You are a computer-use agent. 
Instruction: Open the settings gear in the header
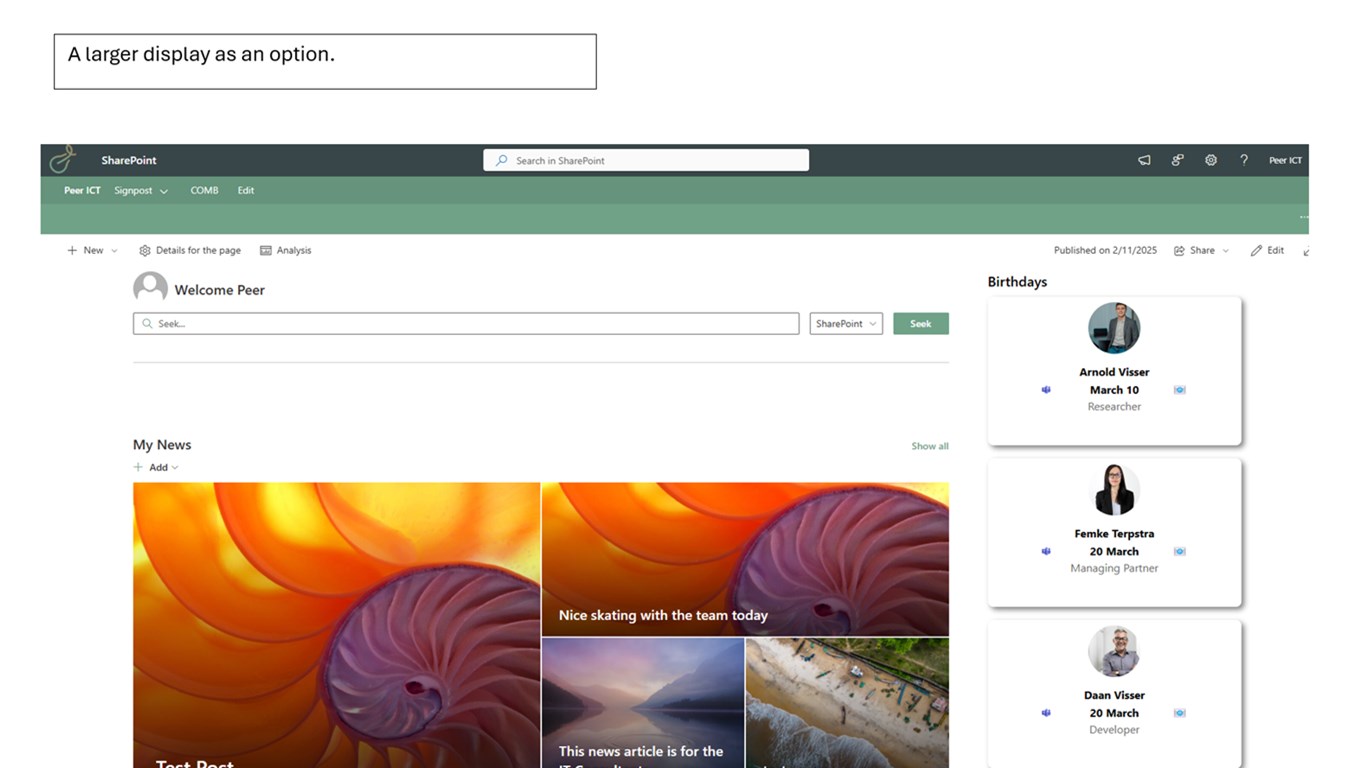[1211, 160]
